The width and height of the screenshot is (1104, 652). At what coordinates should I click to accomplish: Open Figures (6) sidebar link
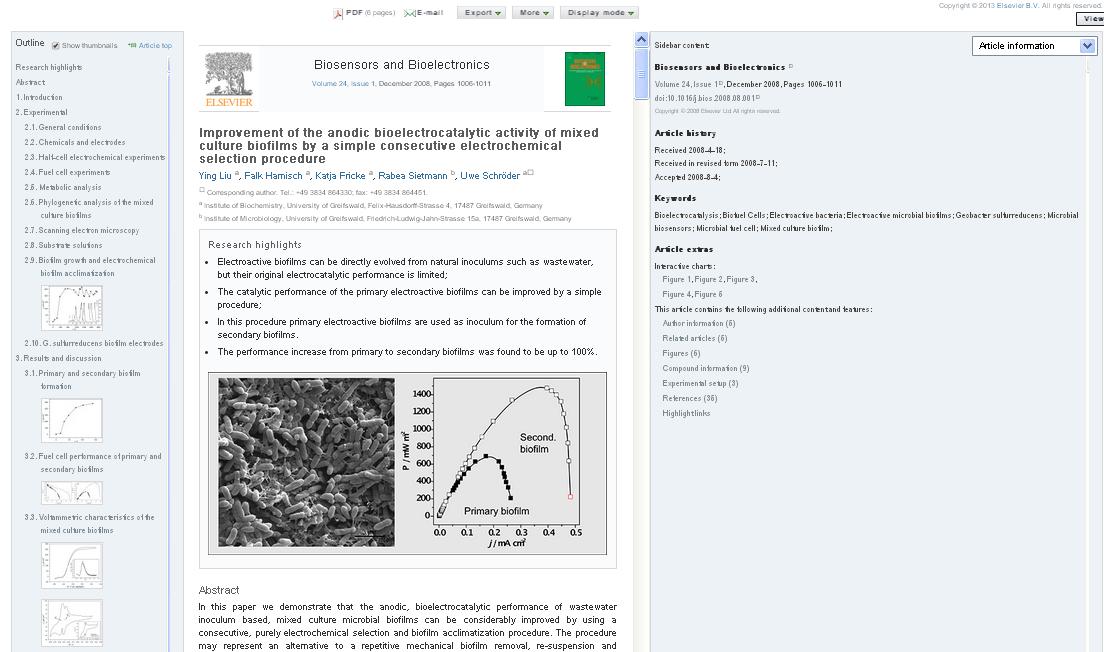(681, 353)
